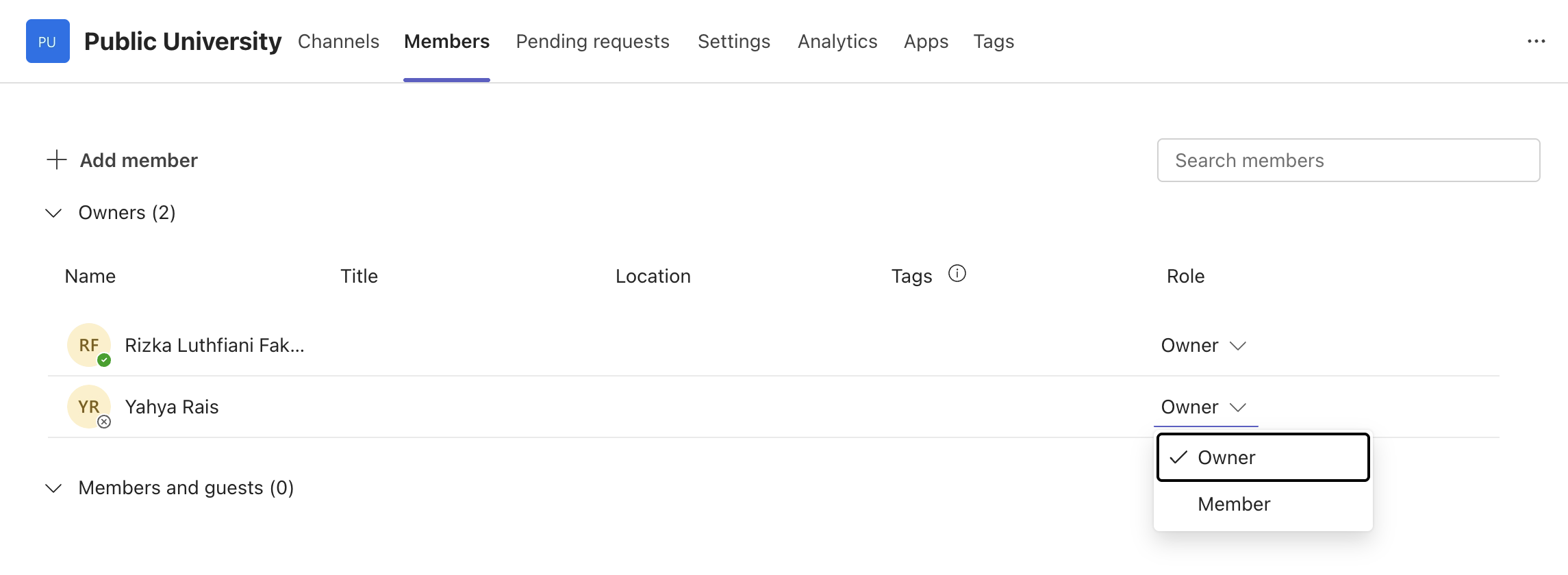Open the more options ellipsis menu
This screenshot has height=575, width=1568.
(1536, 41)
